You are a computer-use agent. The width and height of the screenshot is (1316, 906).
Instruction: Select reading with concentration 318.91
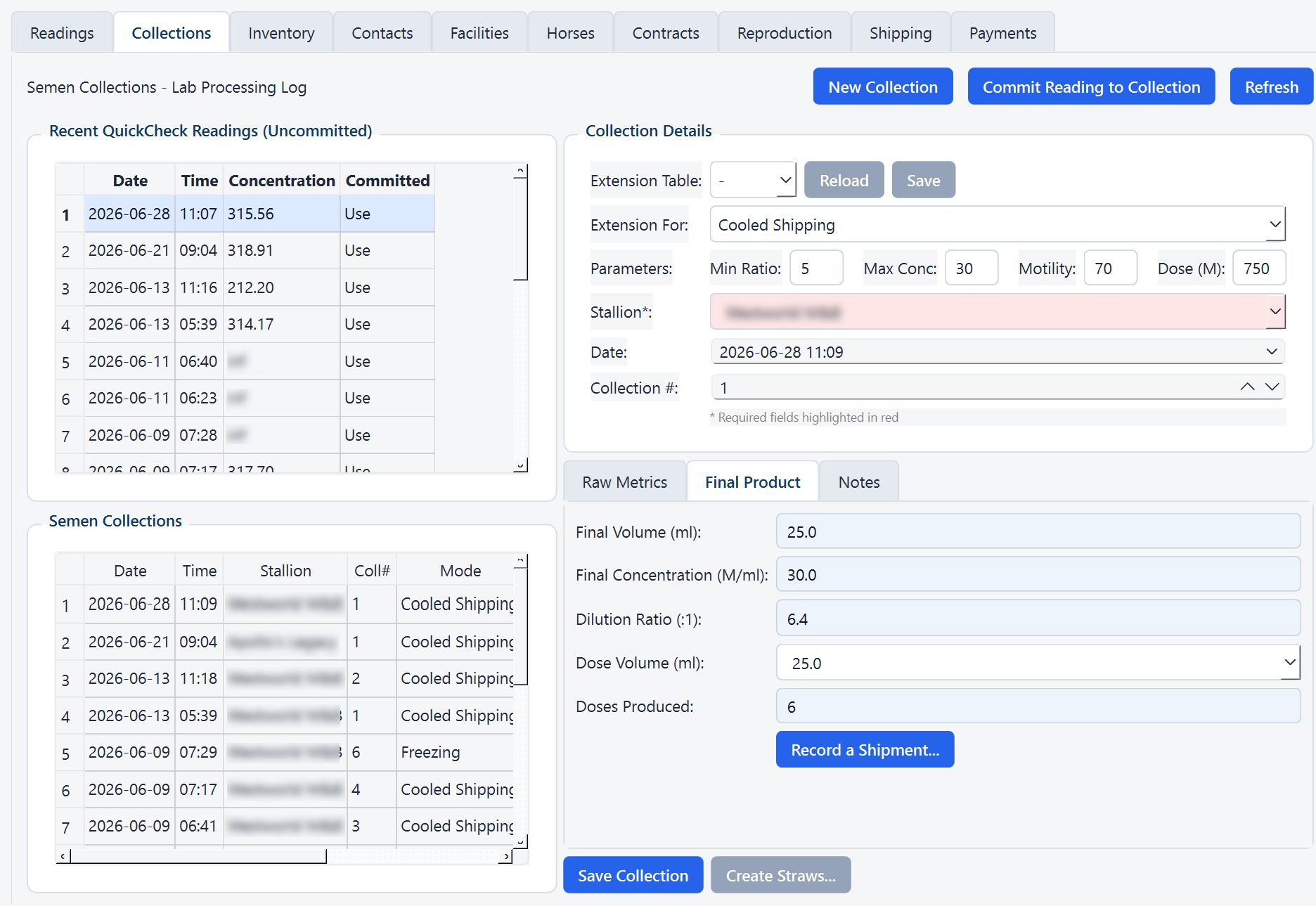(x=245, y=250)
